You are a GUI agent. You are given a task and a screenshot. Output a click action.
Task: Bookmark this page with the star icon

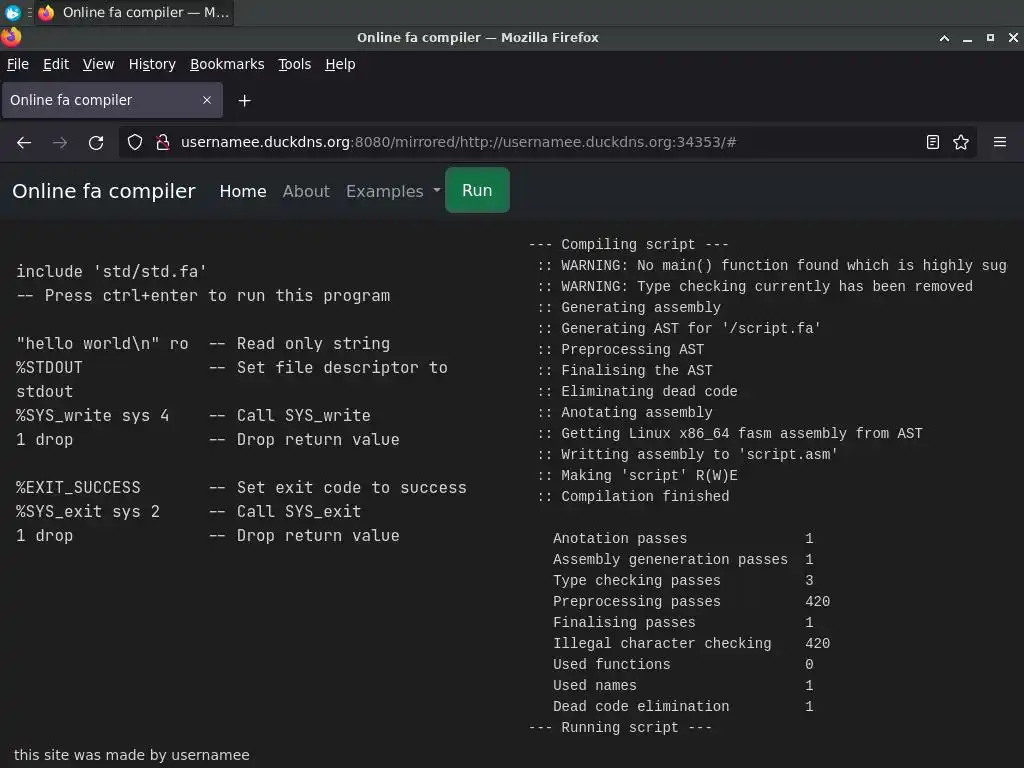pyautogui.click(x=961, y=142)
